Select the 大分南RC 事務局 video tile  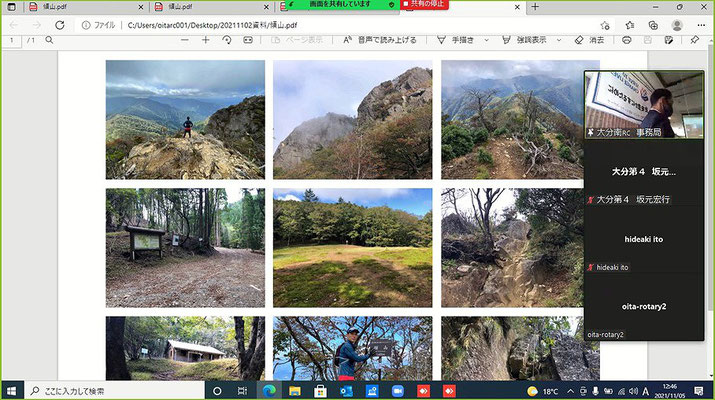click(644, 104)
